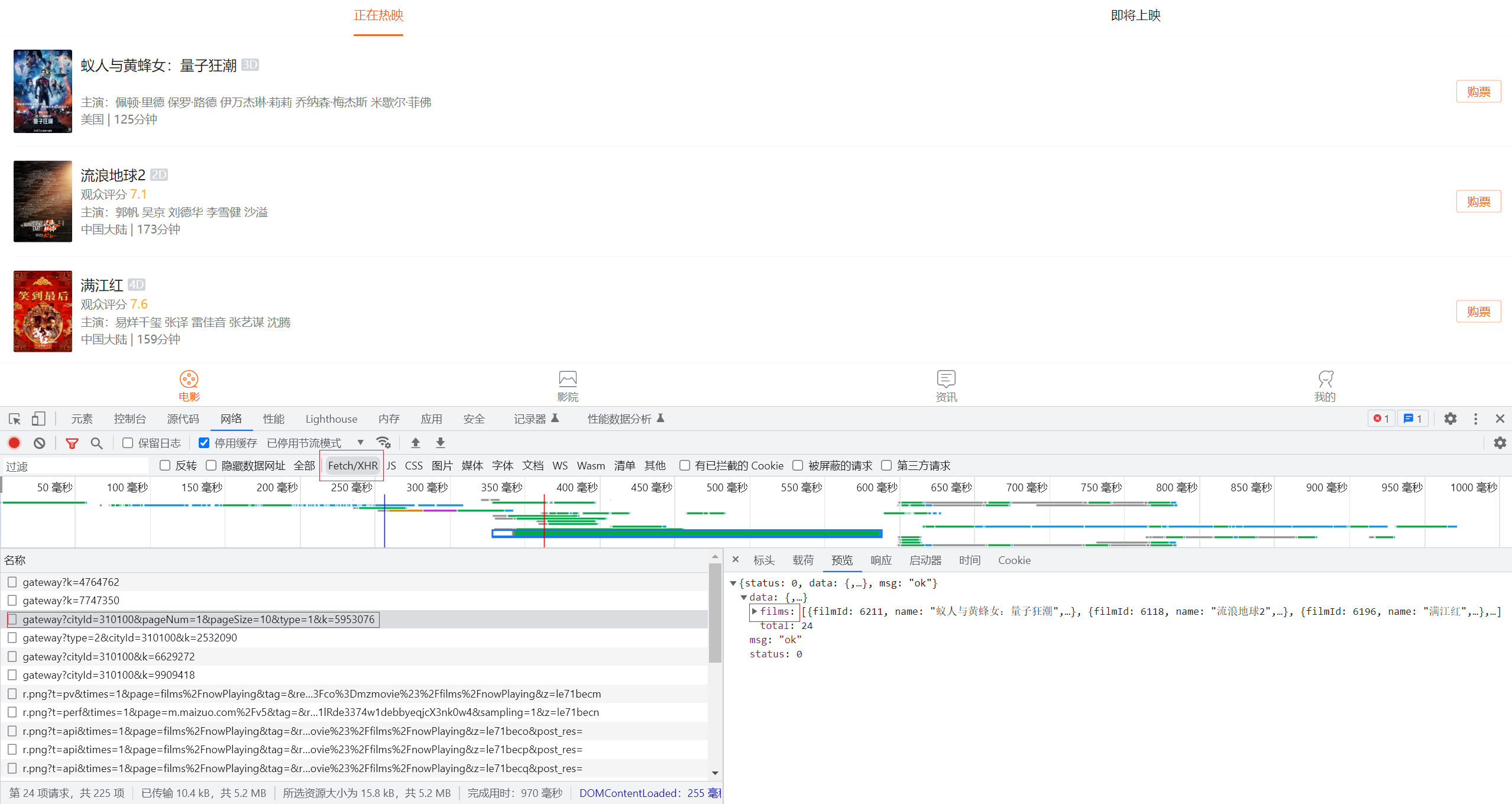
Task: Tick checkbox for gateway?k=7747350 request
Action: (12, 600)
